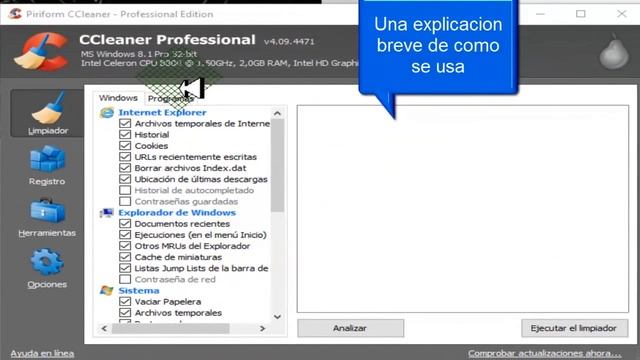Toggle Ejecuciones (en el menú Inicio) checkbox
Screen dimensions: 640x360
(x=125, y=235)
